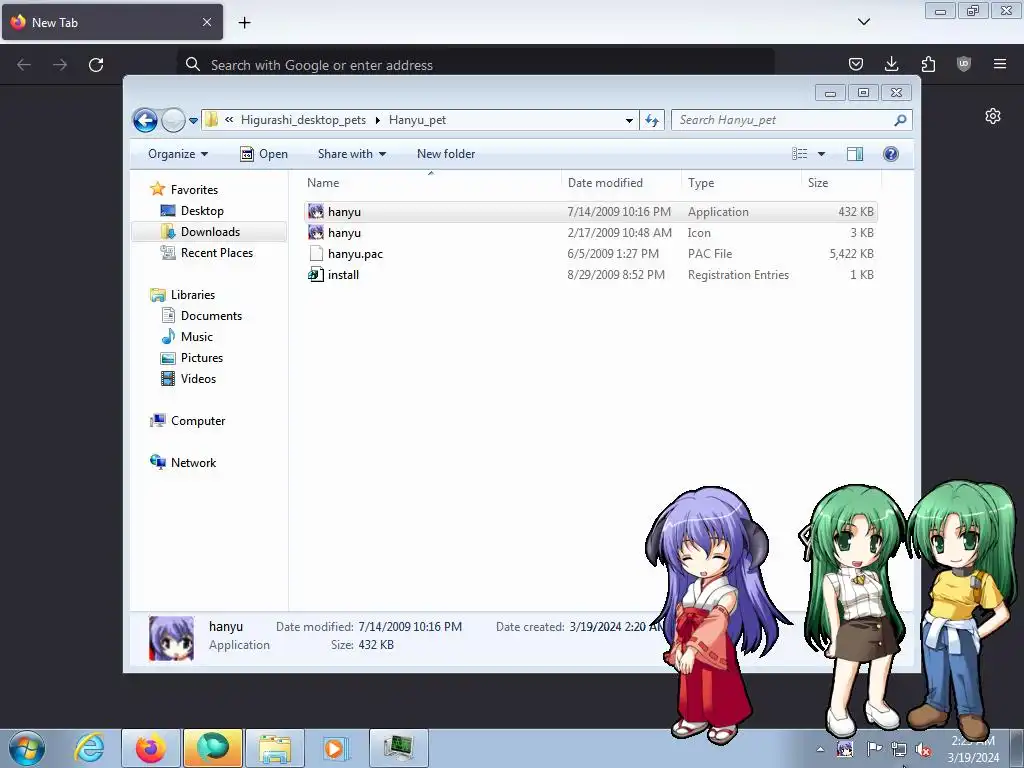Viewport: 1024px width, 768px height.
Task: Open Firefox list all tabs chevron
Action: pos(863,22)
